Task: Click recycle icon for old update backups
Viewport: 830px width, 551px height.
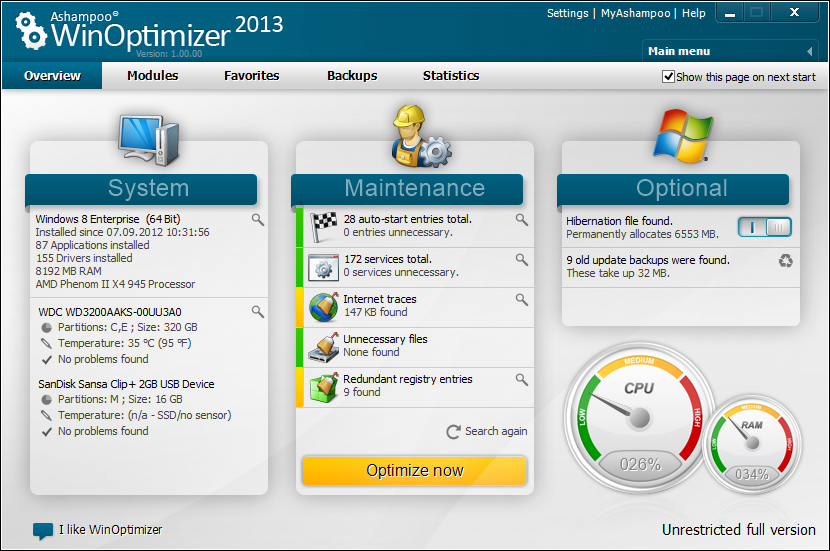Action: tap(786, 260)
